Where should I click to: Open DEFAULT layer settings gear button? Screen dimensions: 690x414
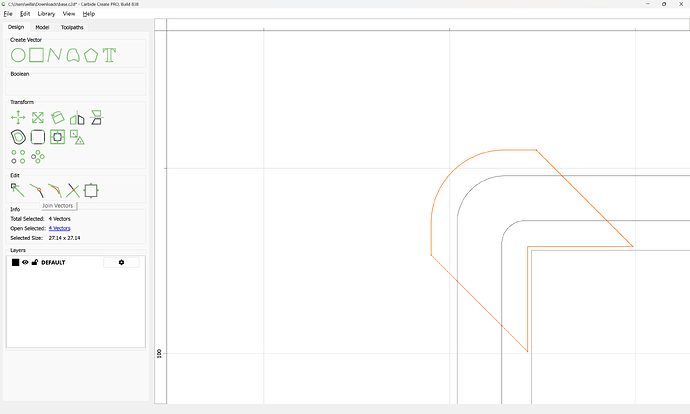coord(121,262)
